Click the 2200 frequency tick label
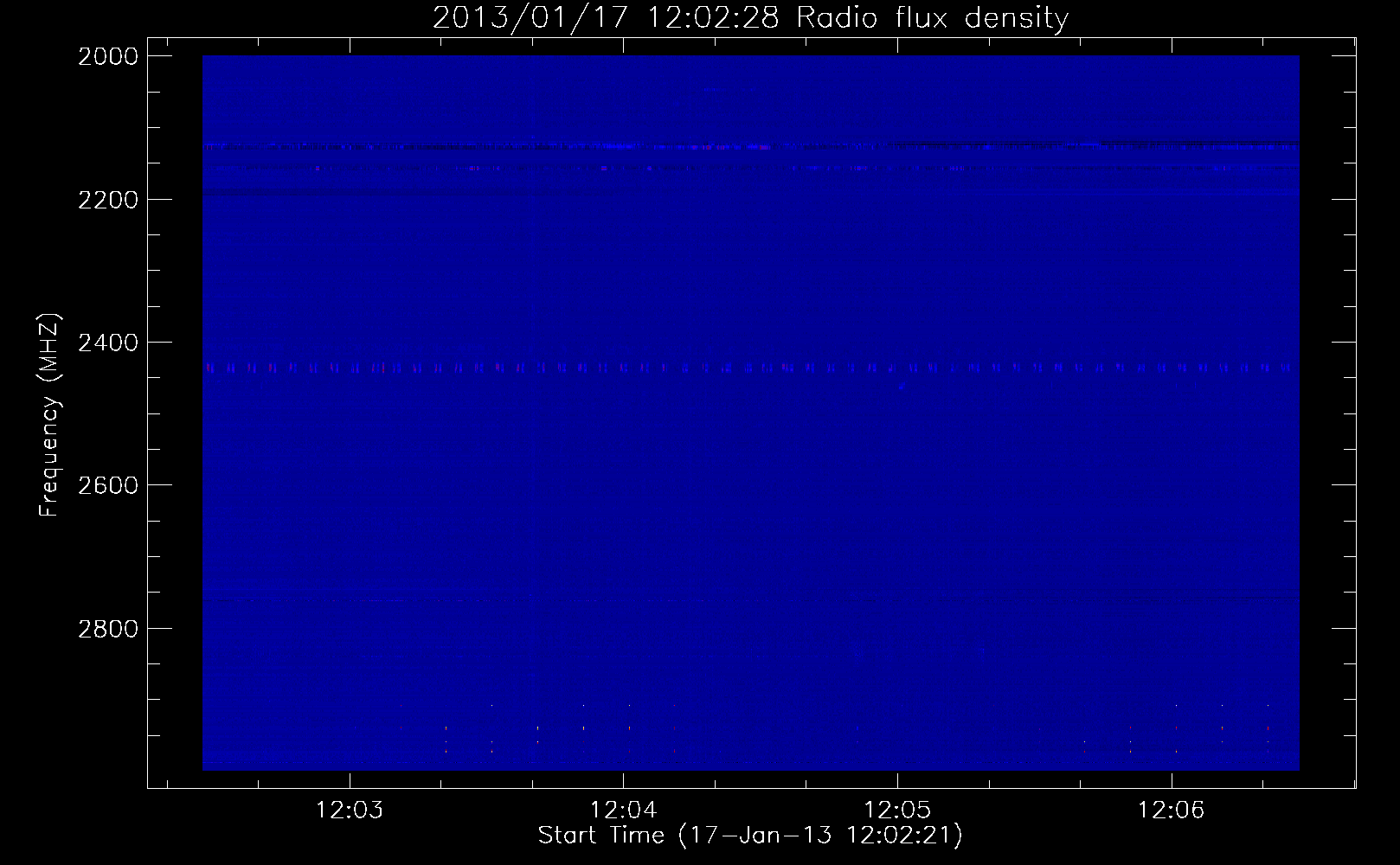Screen dimensions: 1400x865 (x=108, y=200)
